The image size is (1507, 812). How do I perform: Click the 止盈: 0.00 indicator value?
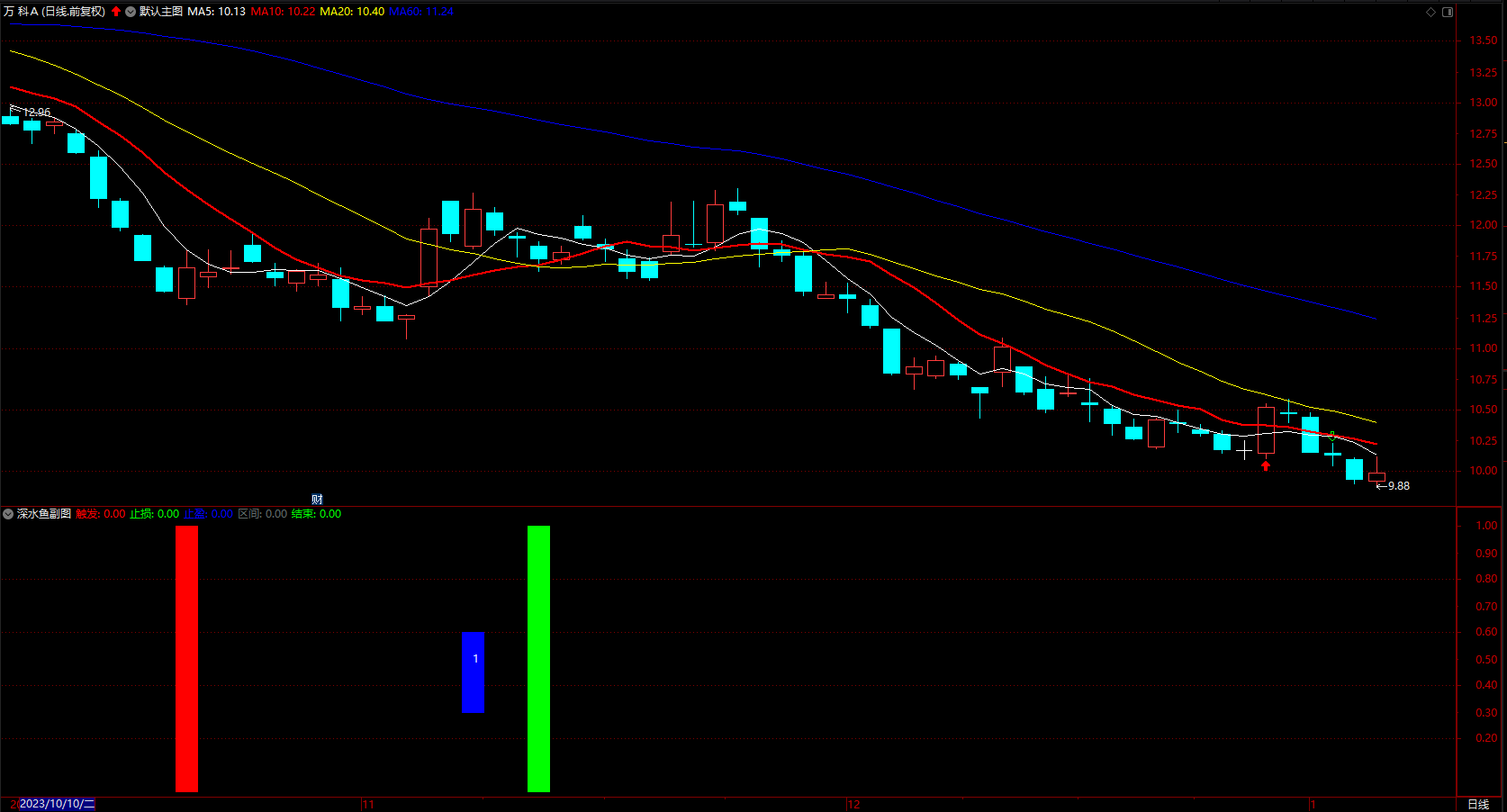click(x=209, y=514)
